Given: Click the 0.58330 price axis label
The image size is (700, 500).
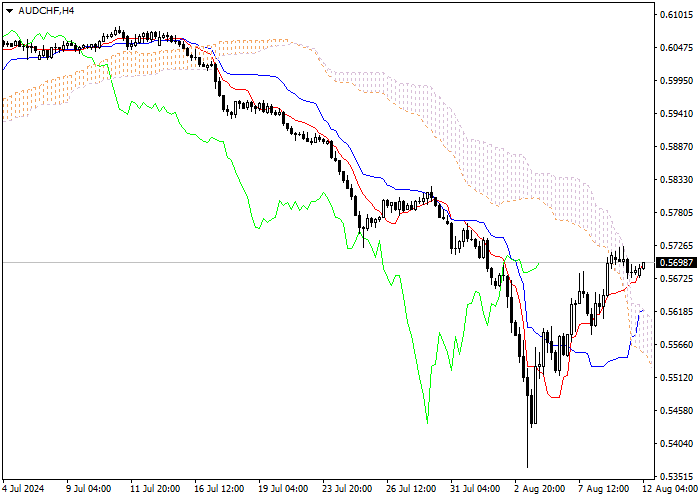Looking at the screenshot, I should tap(676, 180).
